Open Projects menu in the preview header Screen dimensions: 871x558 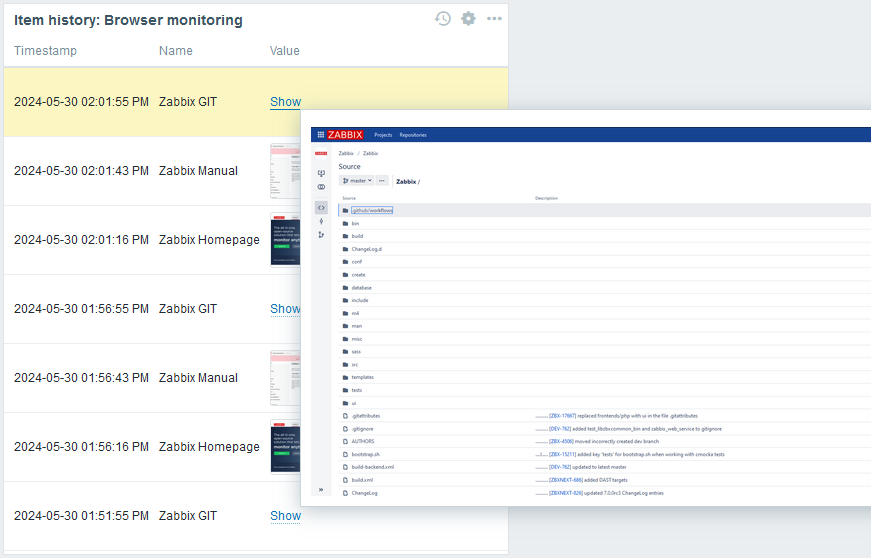[x=383, y=135]
